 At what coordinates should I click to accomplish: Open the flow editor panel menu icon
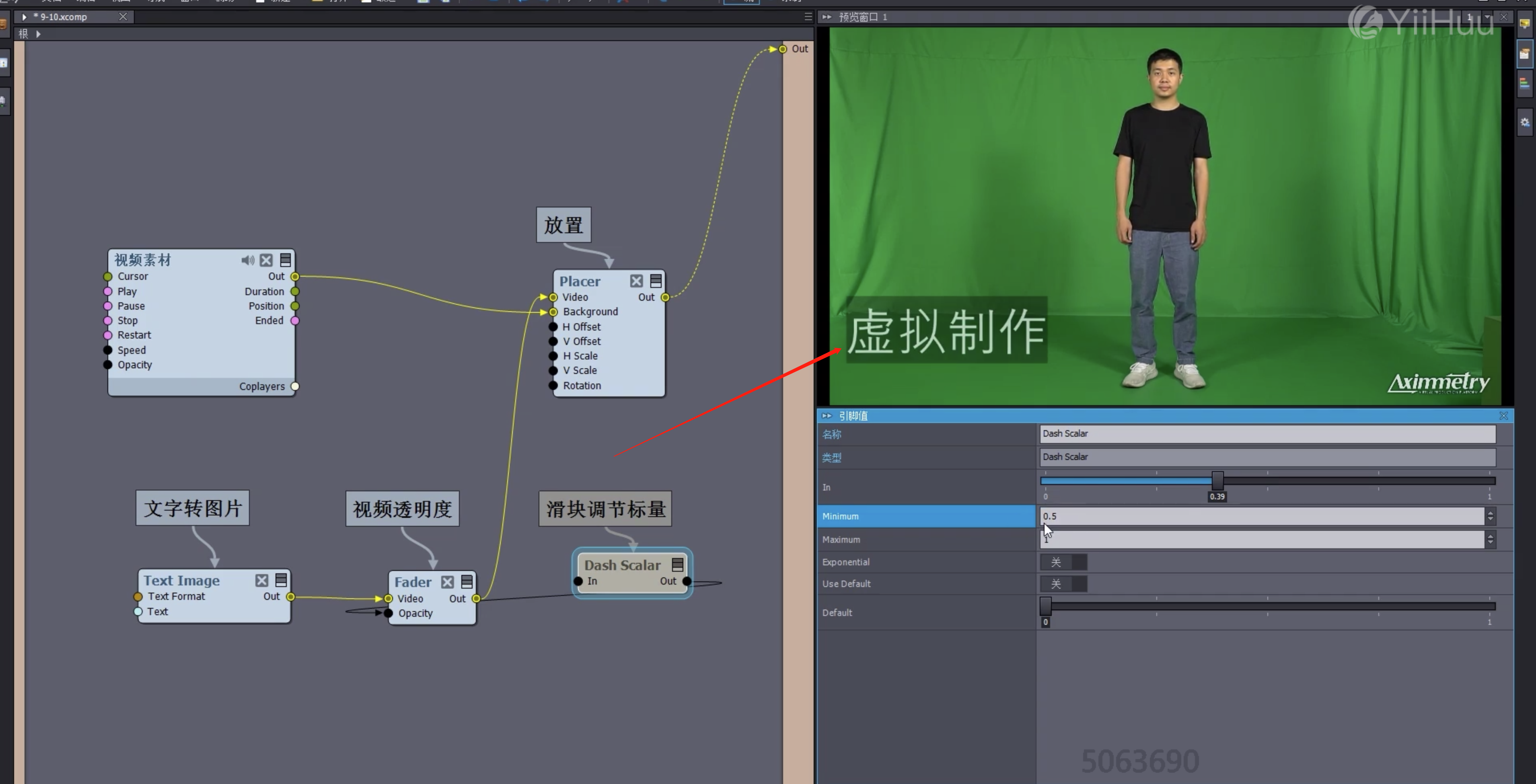click(x=808, y=17)
